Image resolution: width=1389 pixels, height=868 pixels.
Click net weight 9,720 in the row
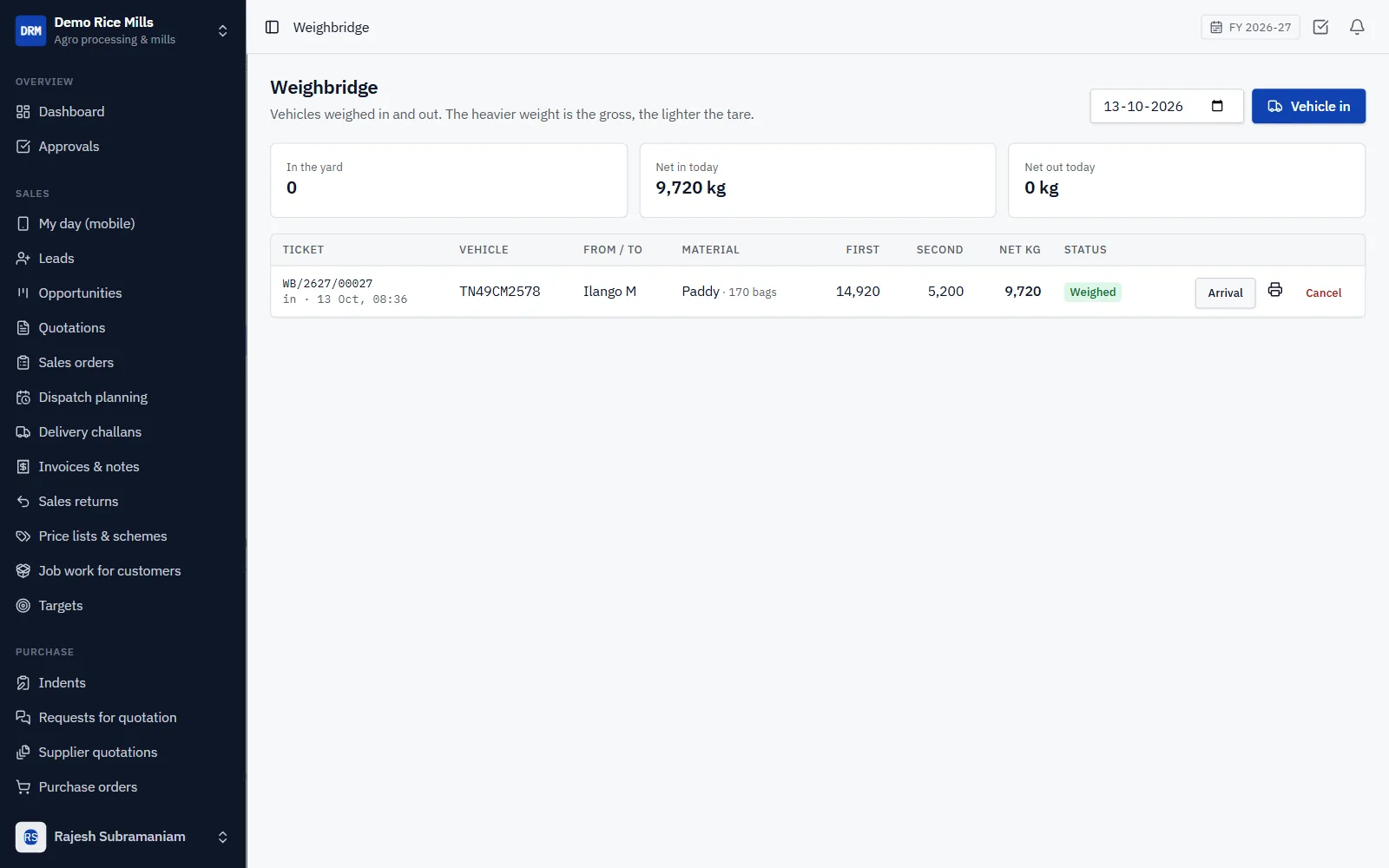point(1023,292)
